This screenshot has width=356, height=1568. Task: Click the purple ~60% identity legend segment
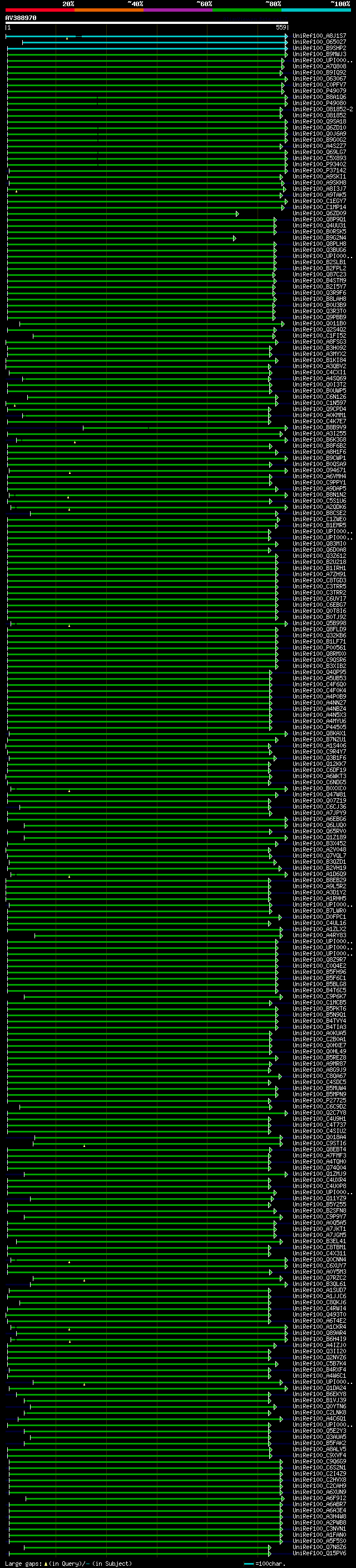pyautogui.click(x=179, y=11)
